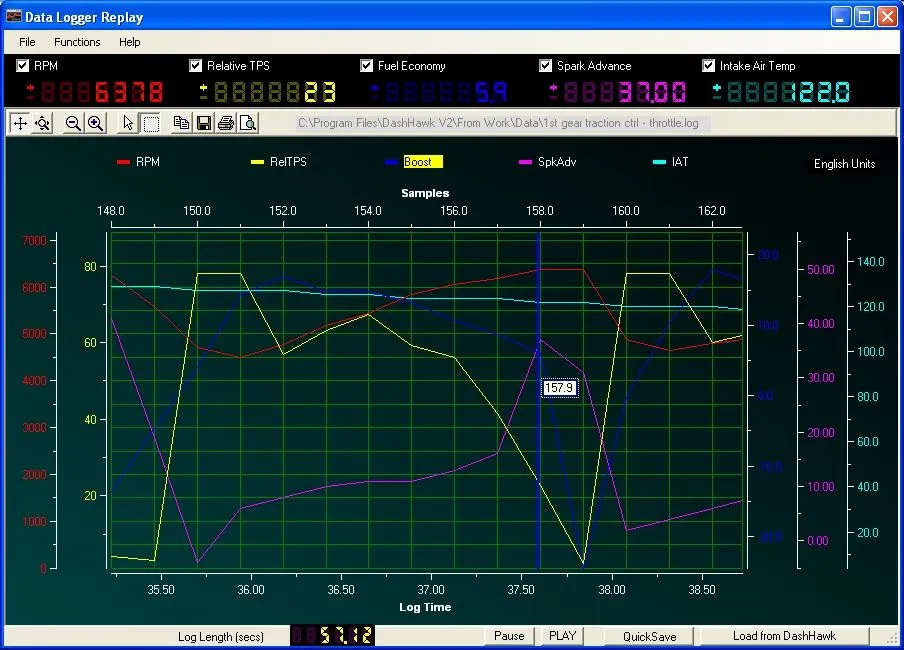
Task: Click the zoom in magnifier
Action: (x=95, y=123)
